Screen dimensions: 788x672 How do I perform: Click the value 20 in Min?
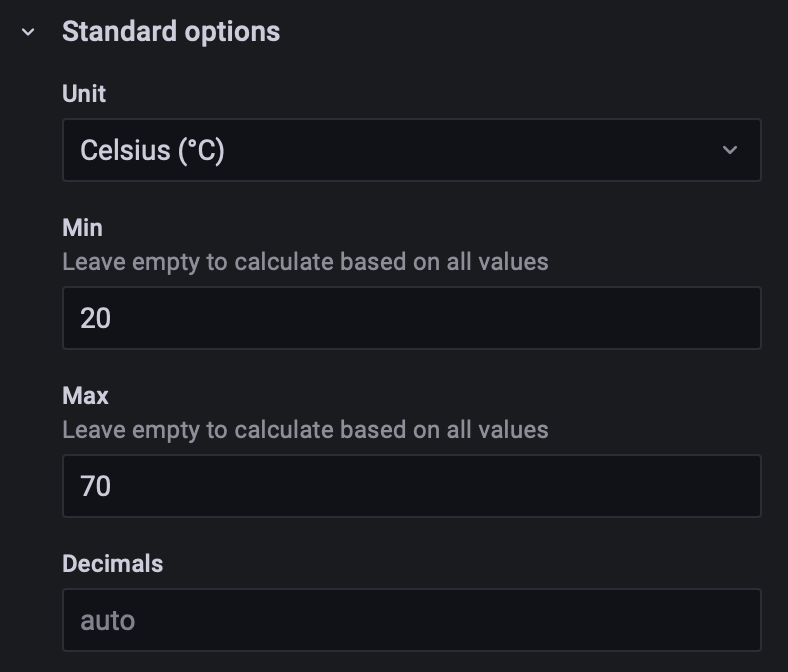pyautogui.click(x=96, y=318)
